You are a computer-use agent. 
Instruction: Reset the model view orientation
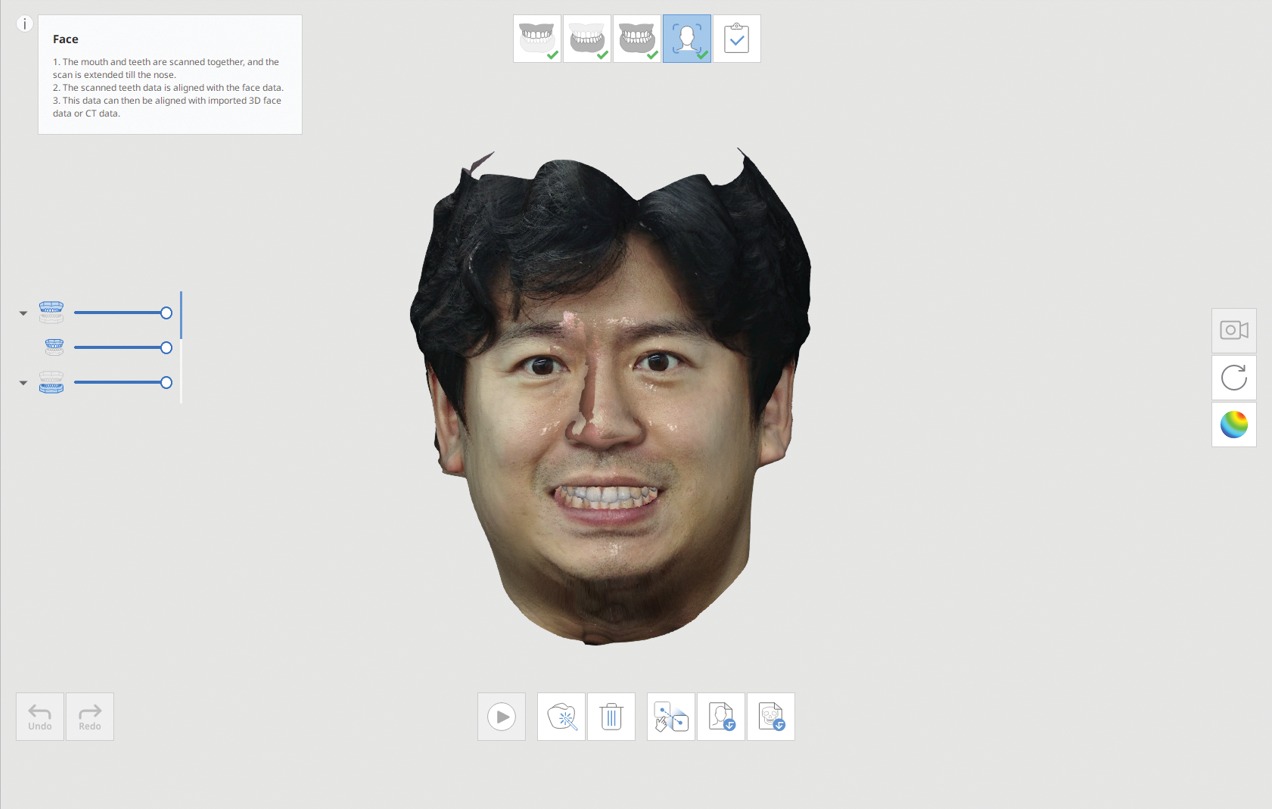click(1233, 377)
